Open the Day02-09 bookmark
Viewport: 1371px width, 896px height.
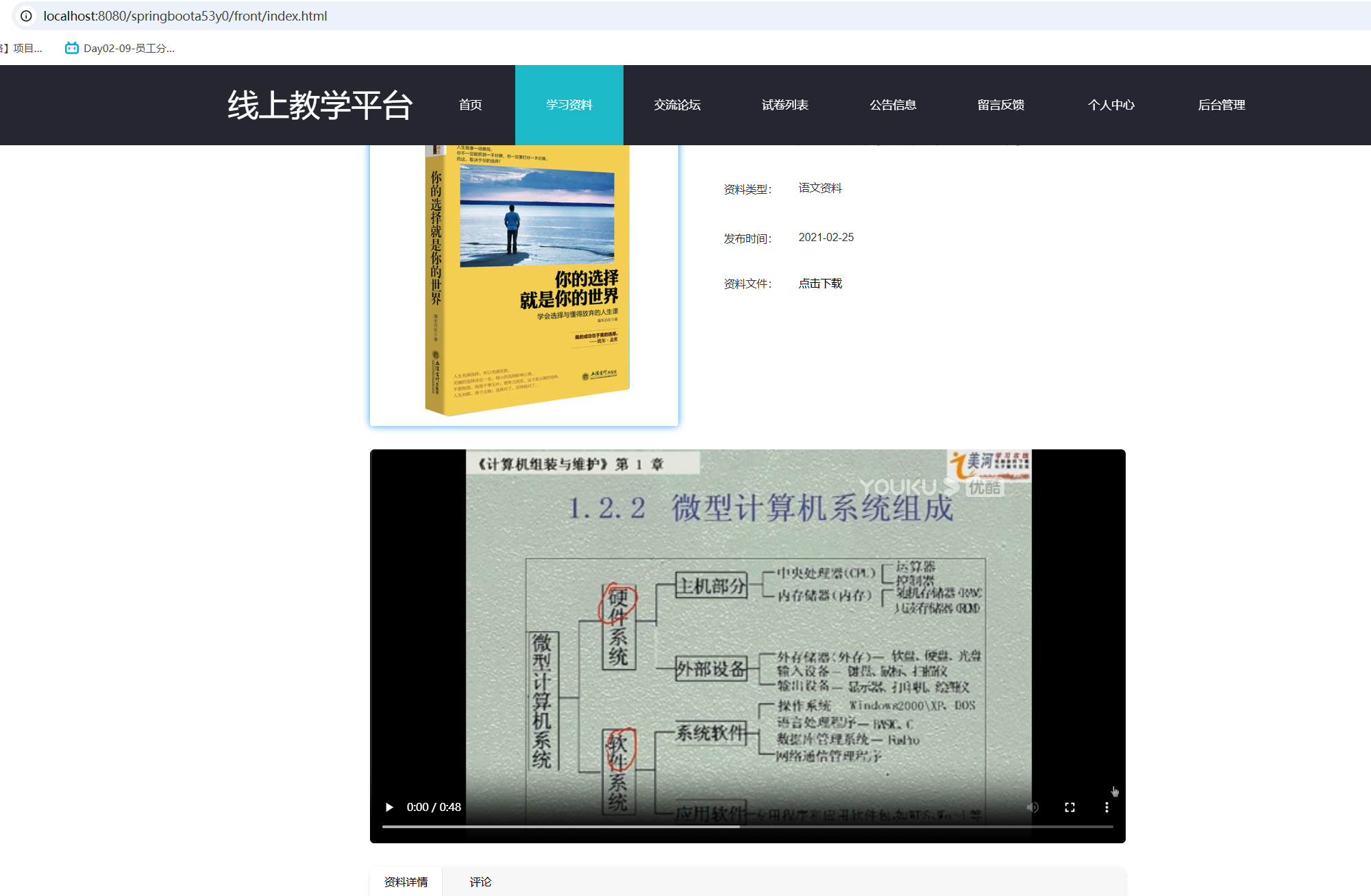[120, 48]
